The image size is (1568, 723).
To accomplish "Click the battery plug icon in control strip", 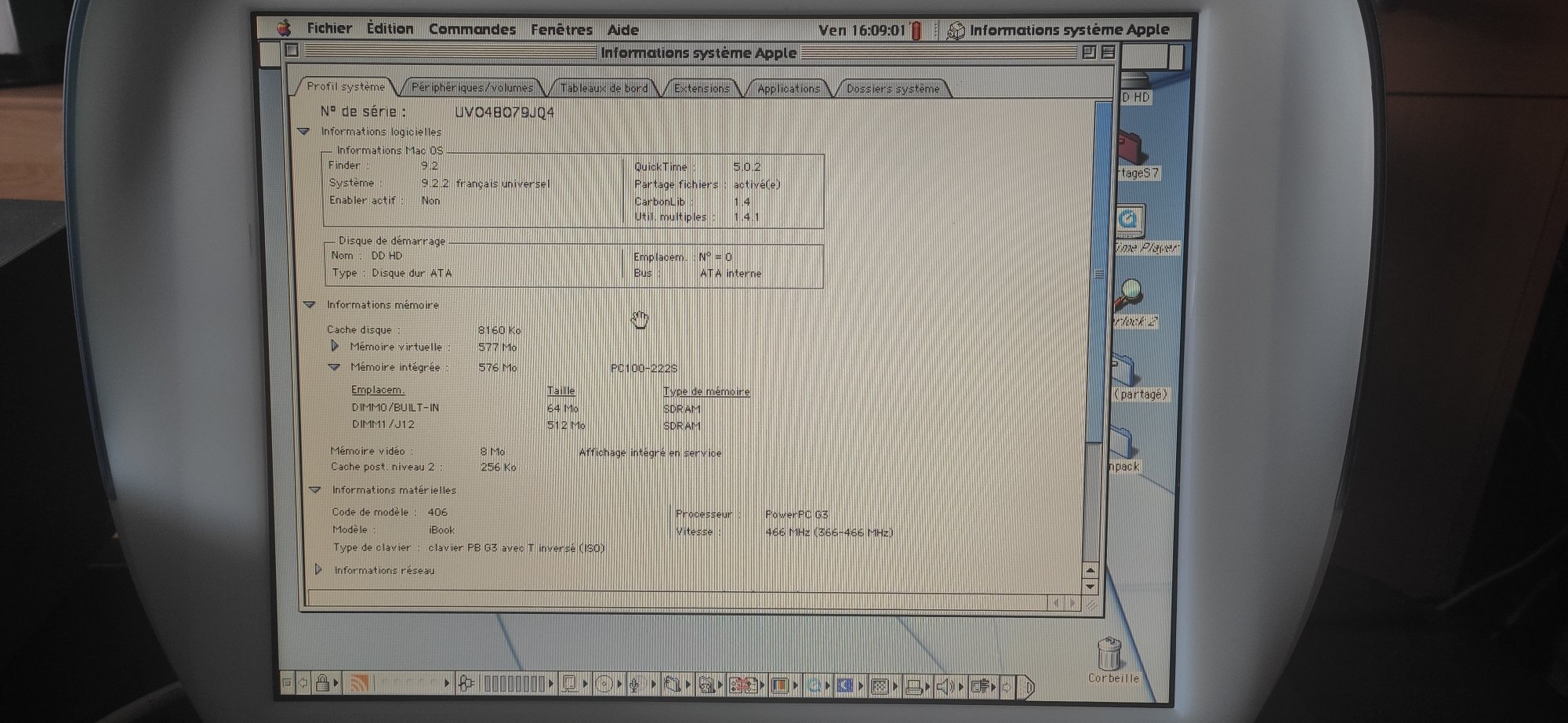I will coord(466,684).
